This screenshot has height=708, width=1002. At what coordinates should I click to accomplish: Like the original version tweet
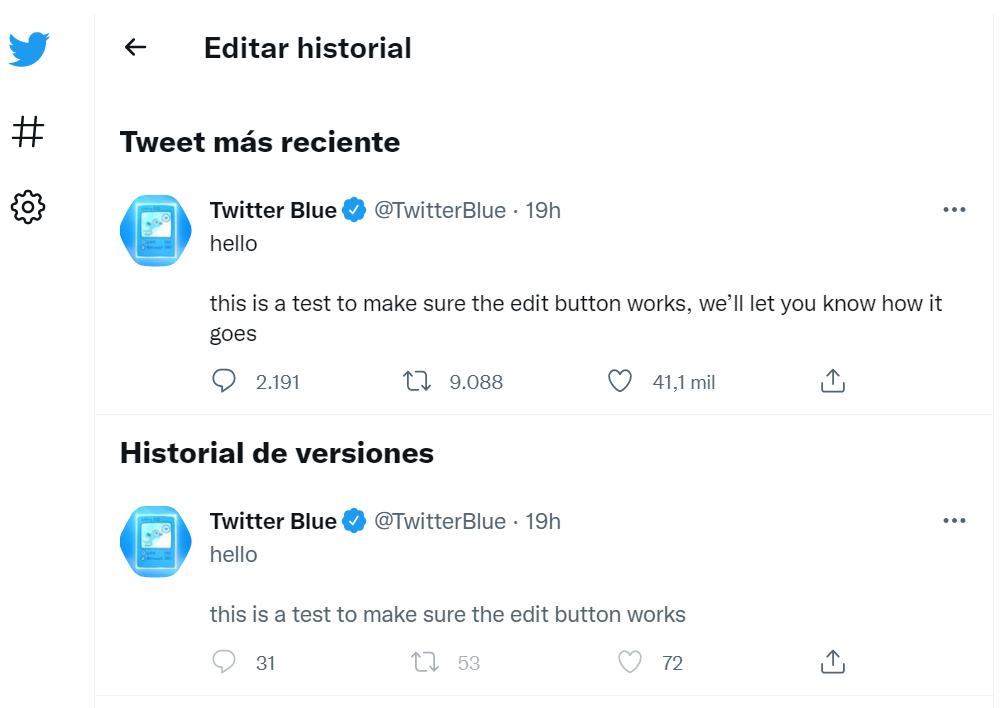630,662
